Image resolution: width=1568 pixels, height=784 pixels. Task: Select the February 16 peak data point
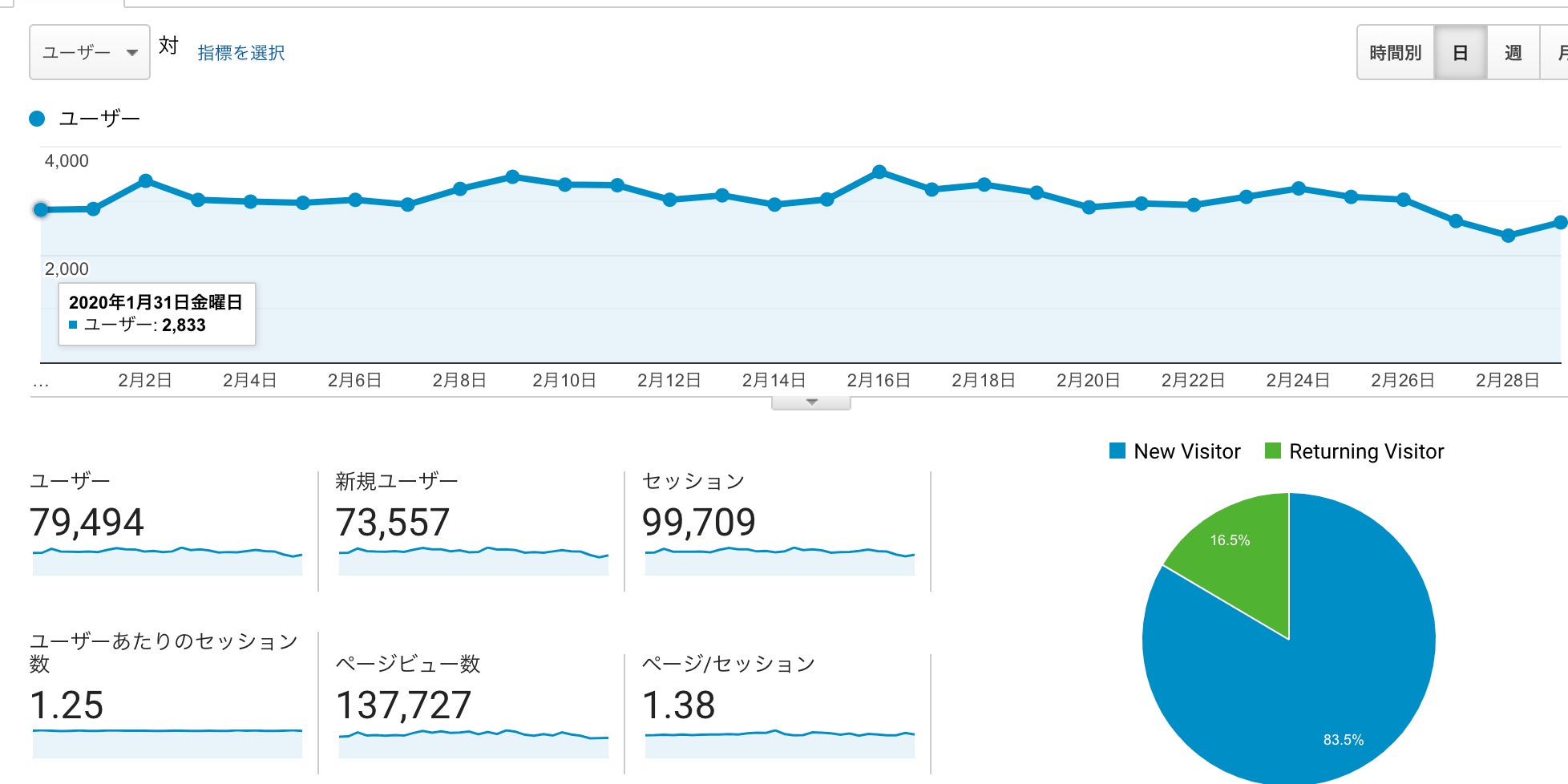[879, 172]
